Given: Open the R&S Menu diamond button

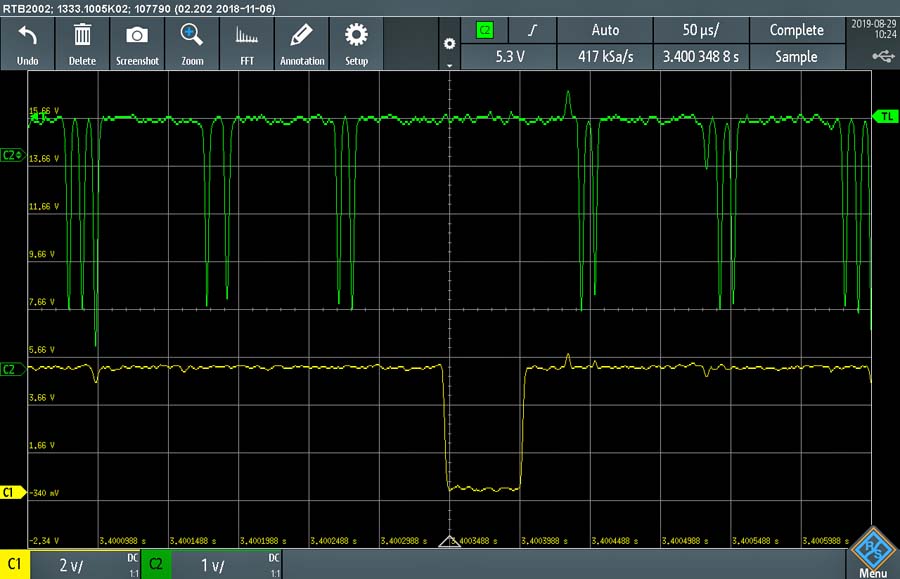Looking at the screenshot, I should click(x=873, y=552).
